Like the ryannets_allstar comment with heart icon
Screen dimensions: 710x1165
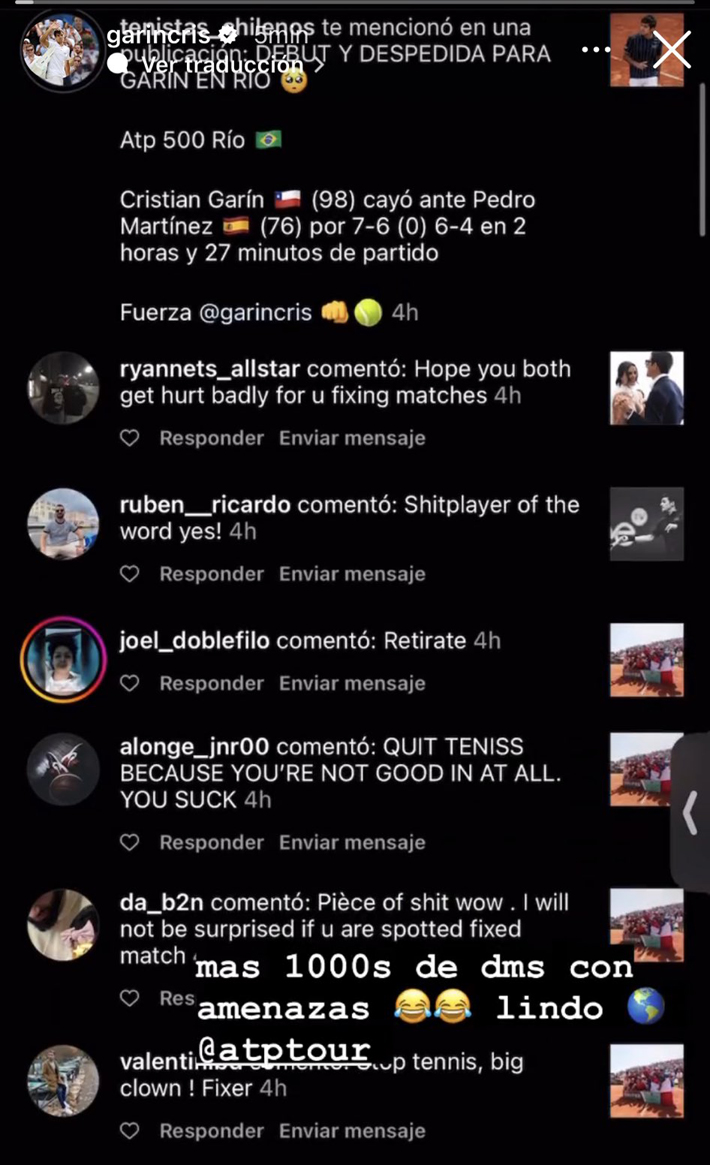(130, 438)
